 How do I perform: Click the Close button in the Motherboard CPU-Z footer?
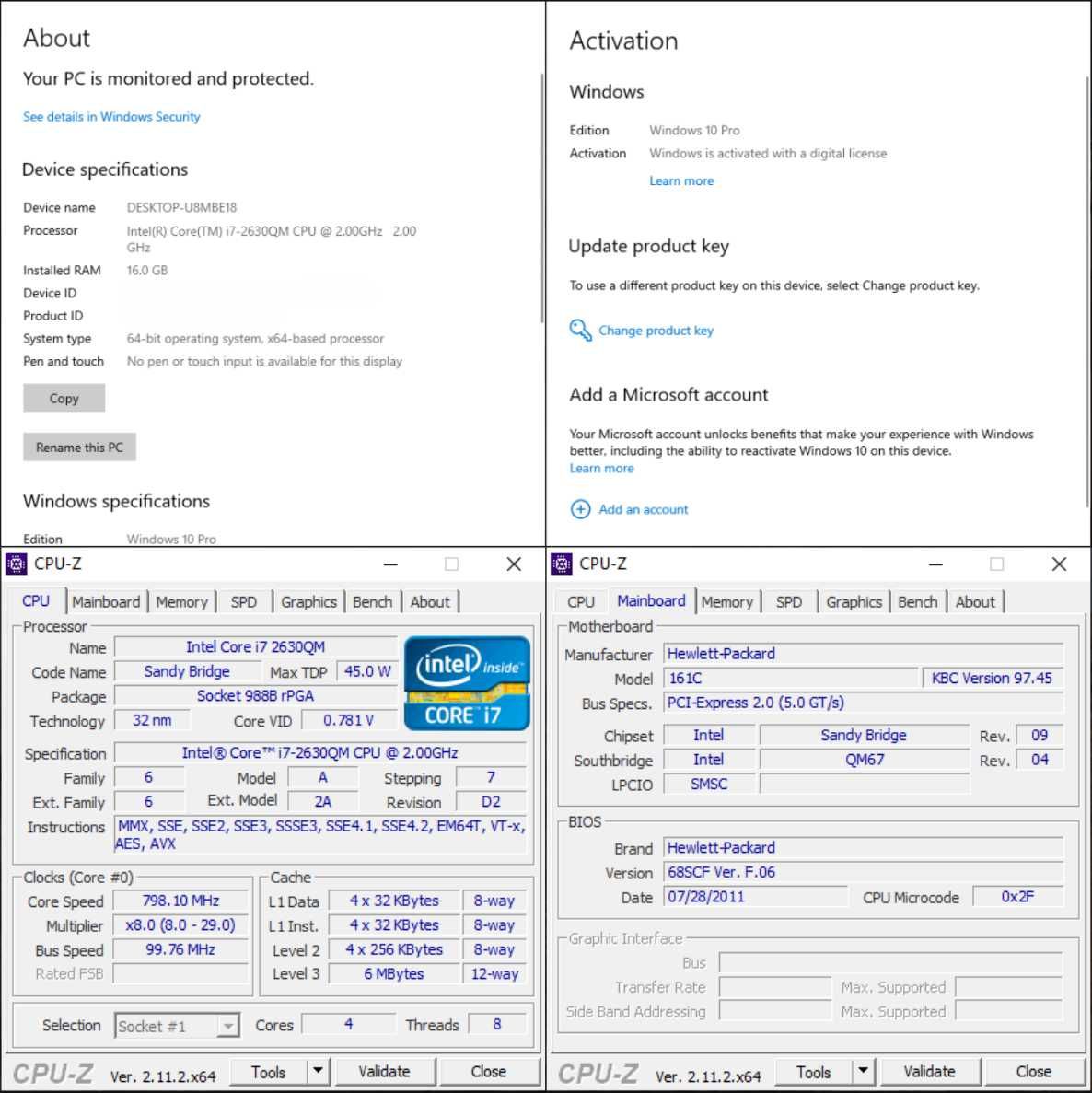point(1033,1072)
